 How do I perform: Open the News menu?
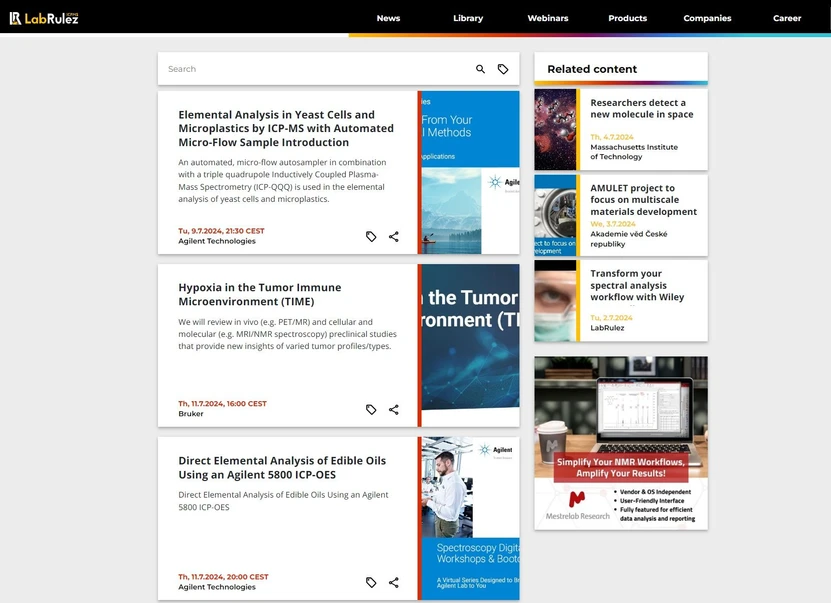click(388, 18)
